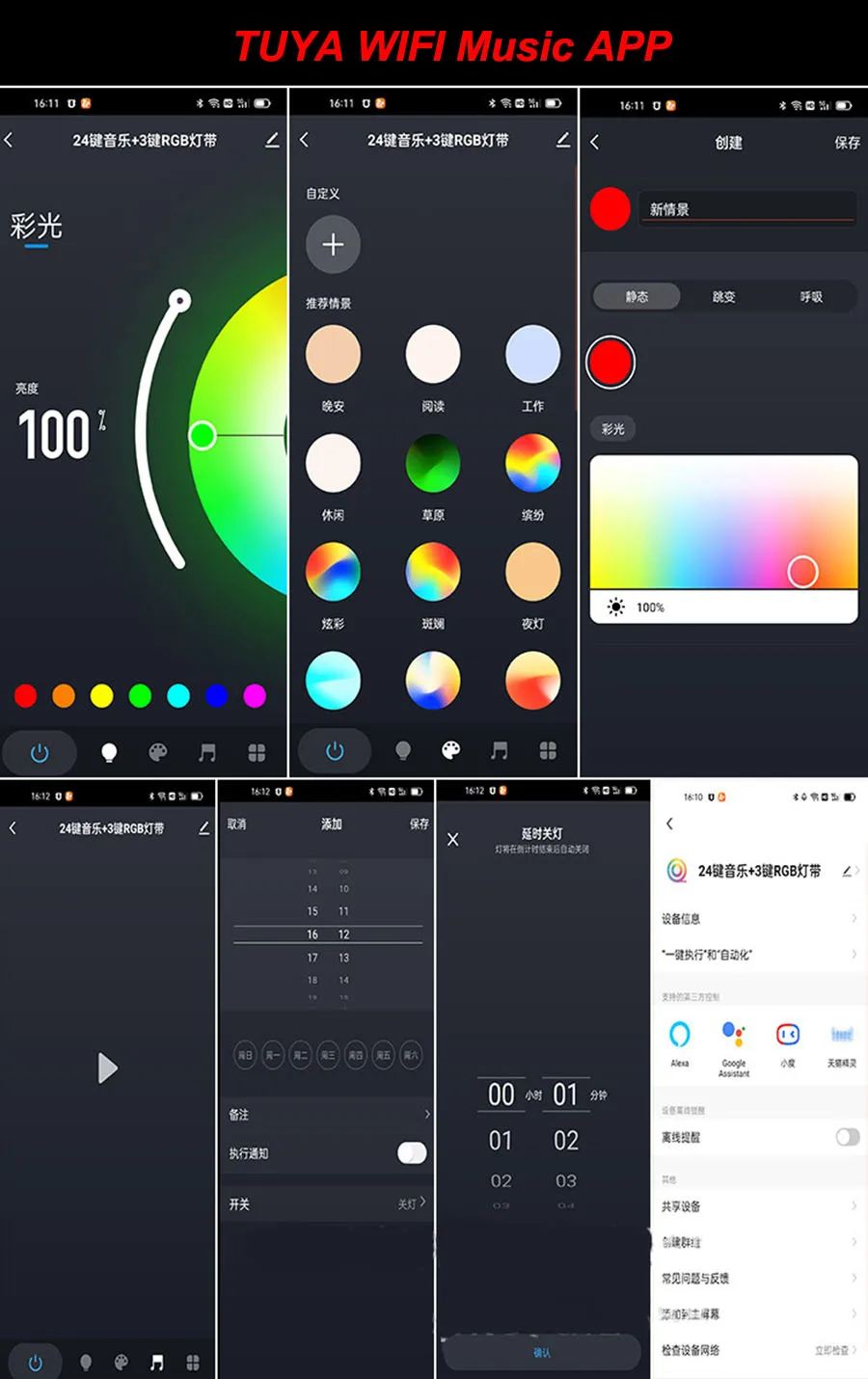Toggle the 周六 repeat day
Screen dimensions: 868x1379
coord(411,1055)
